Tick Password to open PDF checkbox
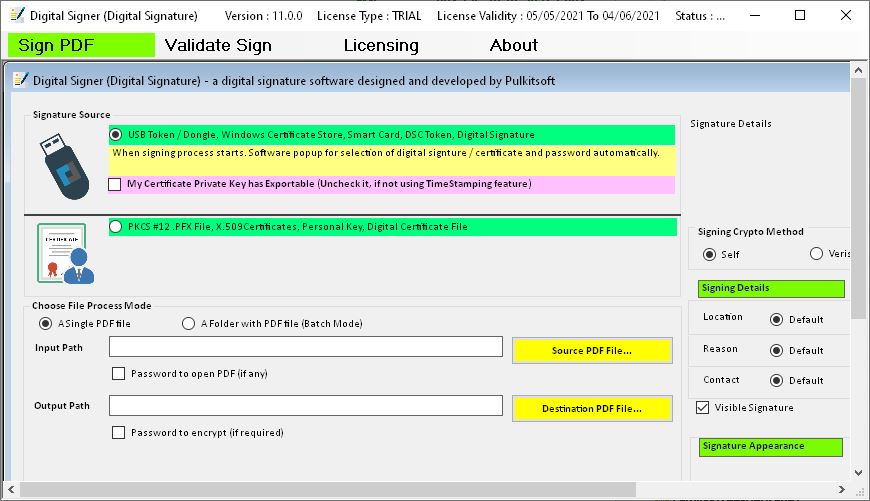The height and width of the screenshot is (501, 870). 118,373
